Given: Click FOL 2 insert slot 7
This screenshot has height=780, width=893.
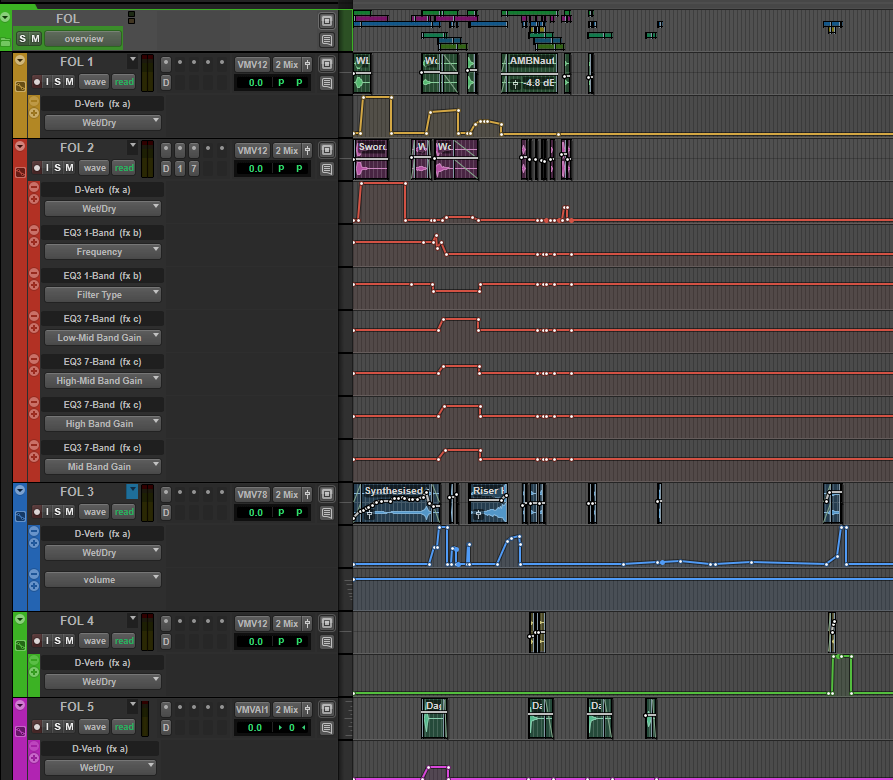Looking at the screenshot, I should pyautogui.click(x=194, y=169).
